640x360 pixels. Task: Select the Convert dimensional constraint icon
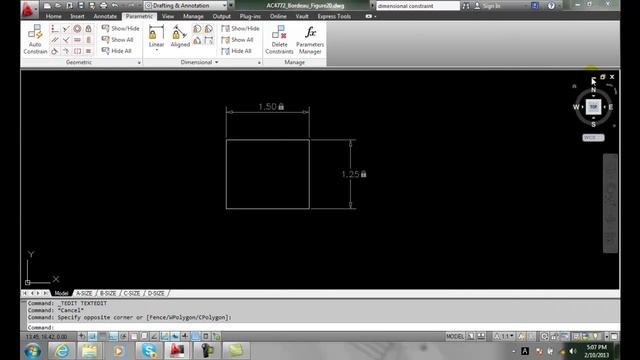click(209, 40)
